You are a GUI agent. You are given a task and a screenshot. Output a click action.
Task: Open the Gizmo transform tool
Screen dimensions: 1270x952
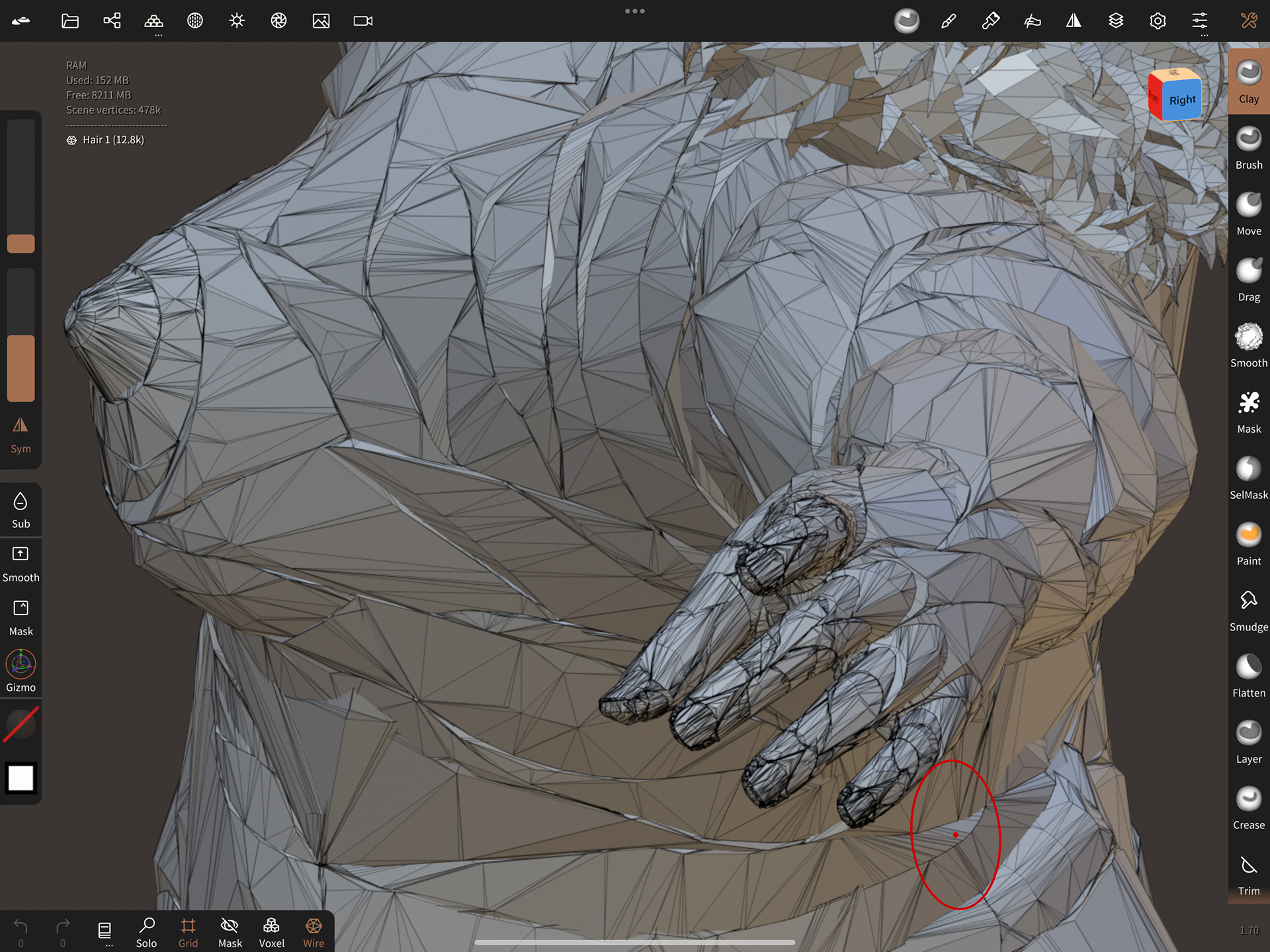tap(21, 671)
